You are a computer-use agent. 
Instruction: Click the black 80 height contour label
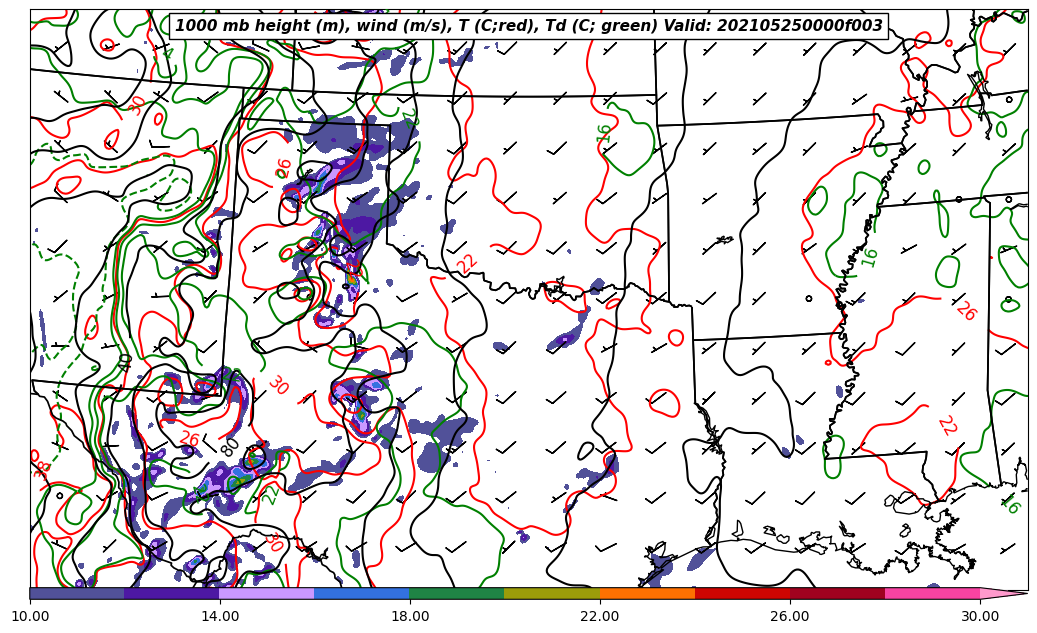pyautogui.click(x=229, y=447)
